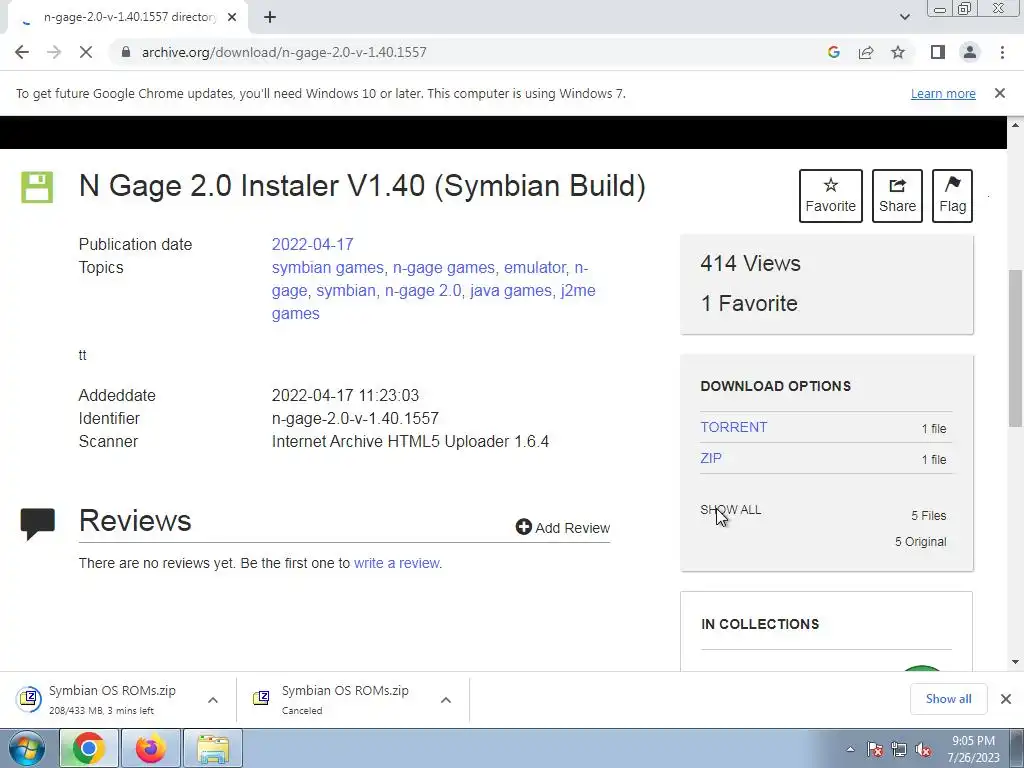Viewport: 1024px width, 768px height.
Task: Open a new browser tab
Action: (270, 18)
